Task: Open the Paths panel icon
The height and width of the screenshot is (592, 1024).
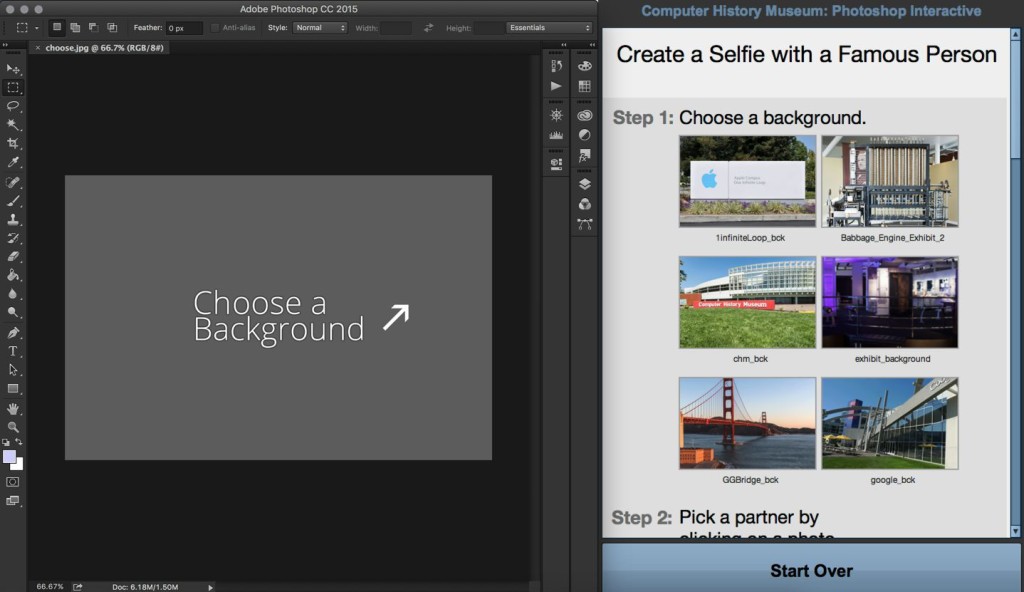Action: [584, 225]
